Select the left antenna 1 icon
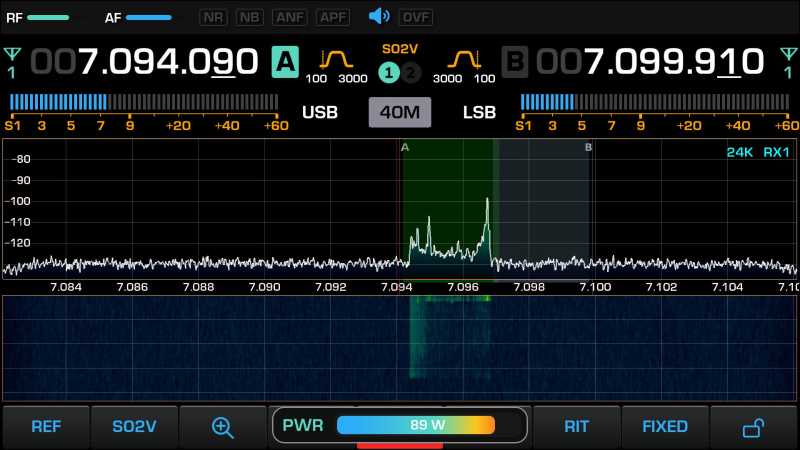This screenshot has height=450, width=800. [x=12, y=60]
